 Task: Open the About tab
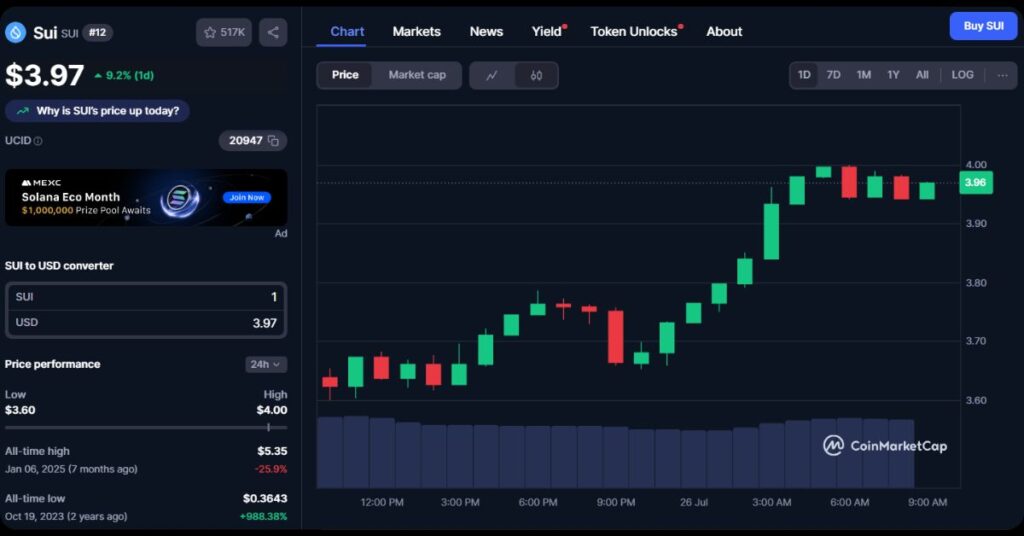[x=724, y=31]
